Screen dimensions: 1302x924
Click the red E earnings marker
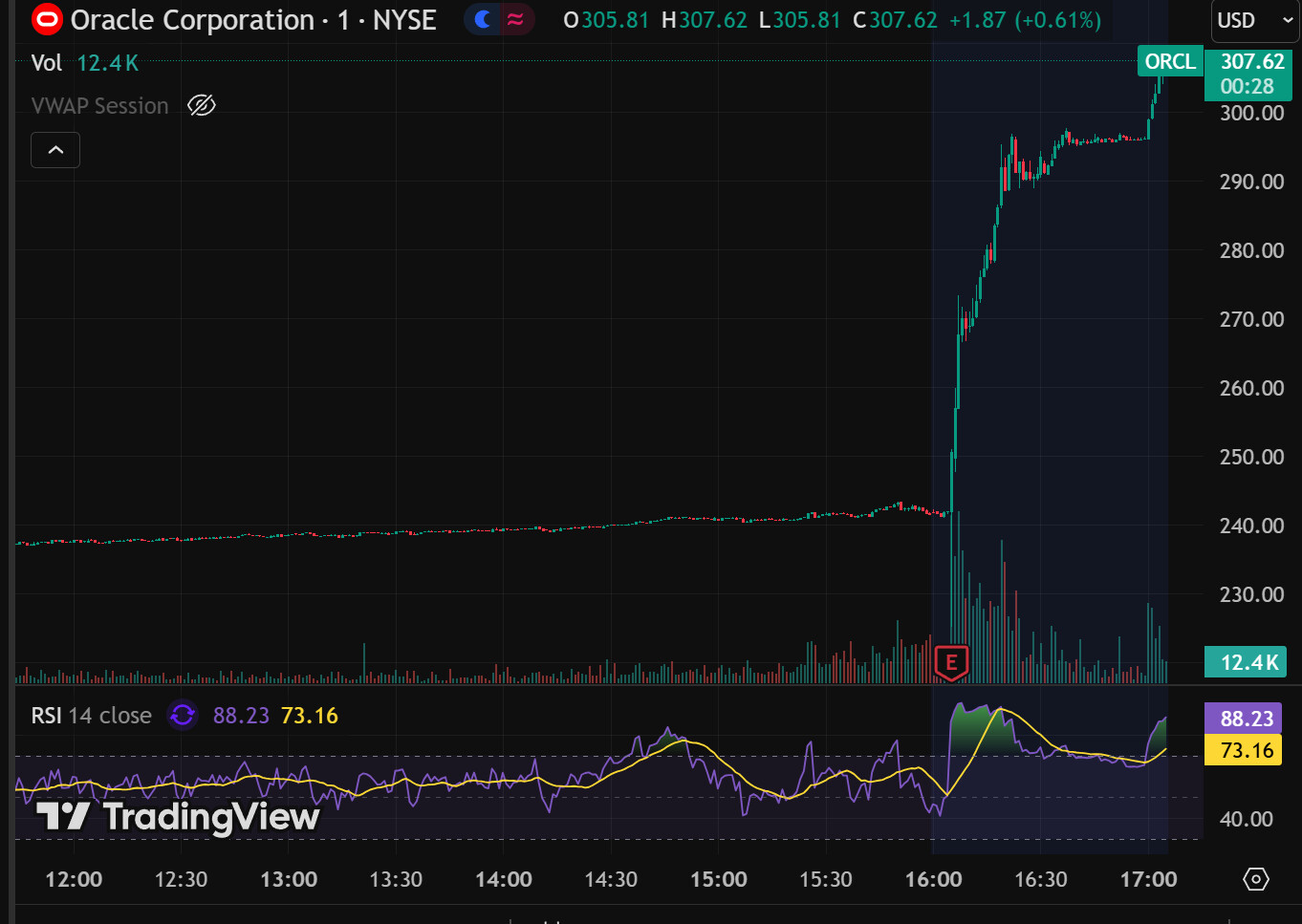click(x=950, y=661)
